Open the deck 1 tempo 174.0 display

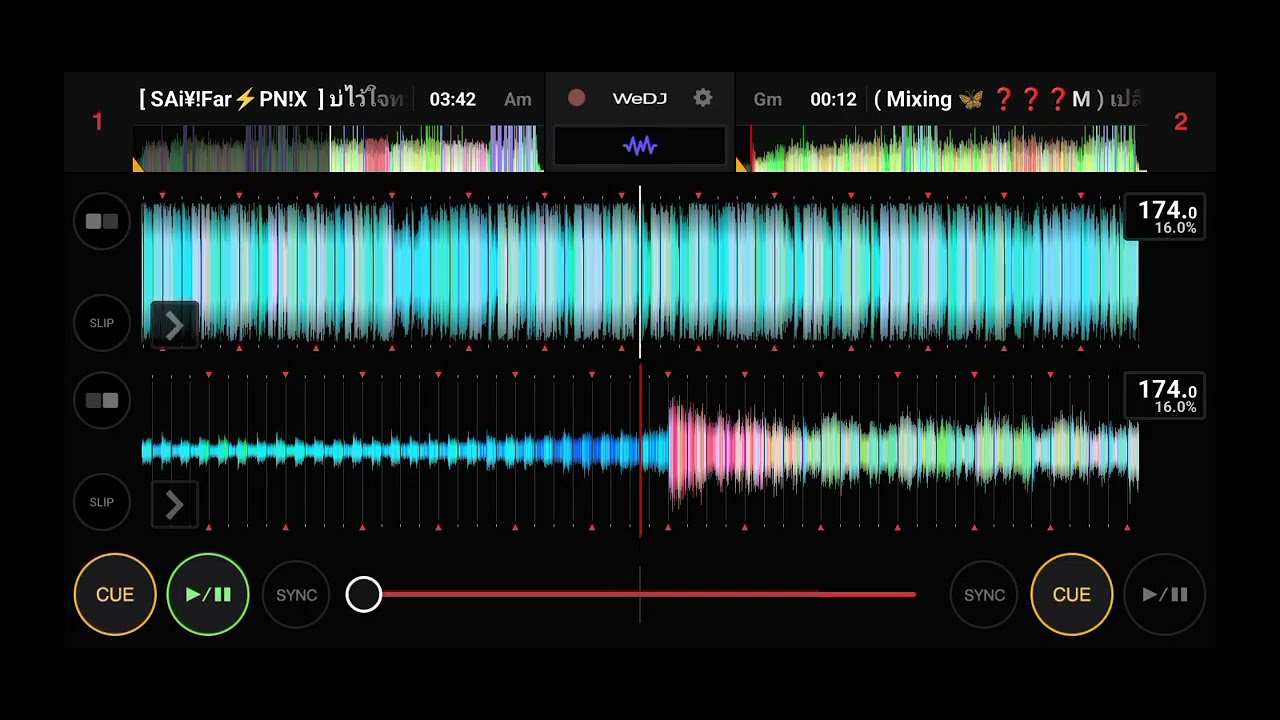[x=1165, y=217]
